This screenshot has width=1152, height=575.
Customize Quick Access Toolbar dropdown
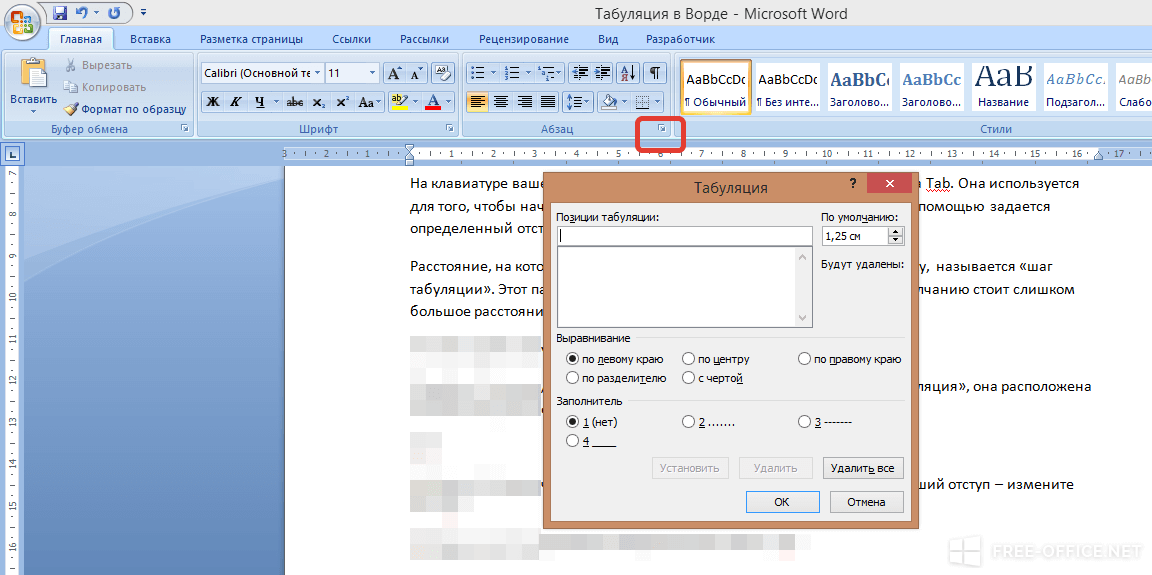coord(143,12)
